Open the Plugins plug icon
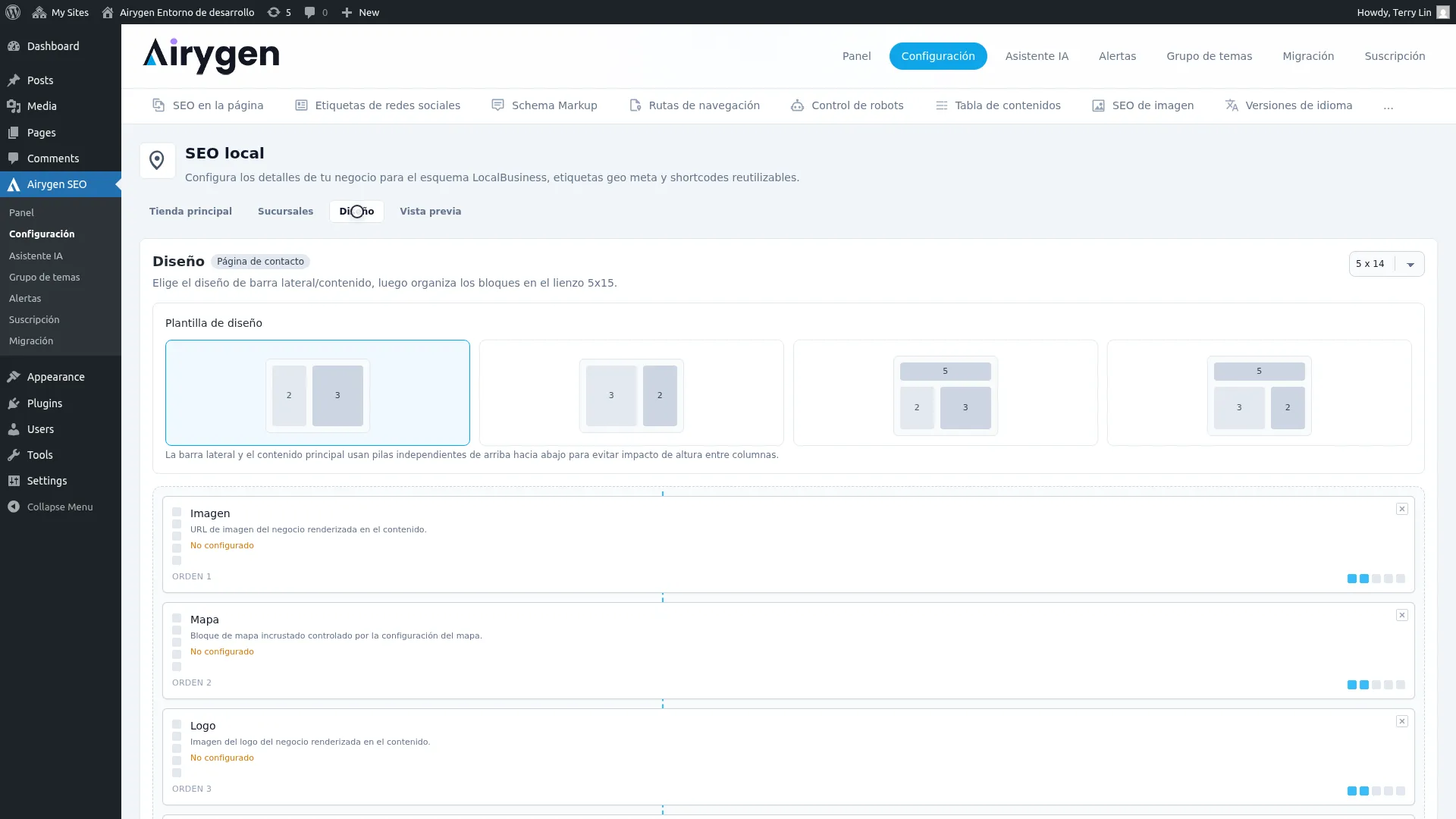The image size is (1456, 819). click(x=14, y=403)
